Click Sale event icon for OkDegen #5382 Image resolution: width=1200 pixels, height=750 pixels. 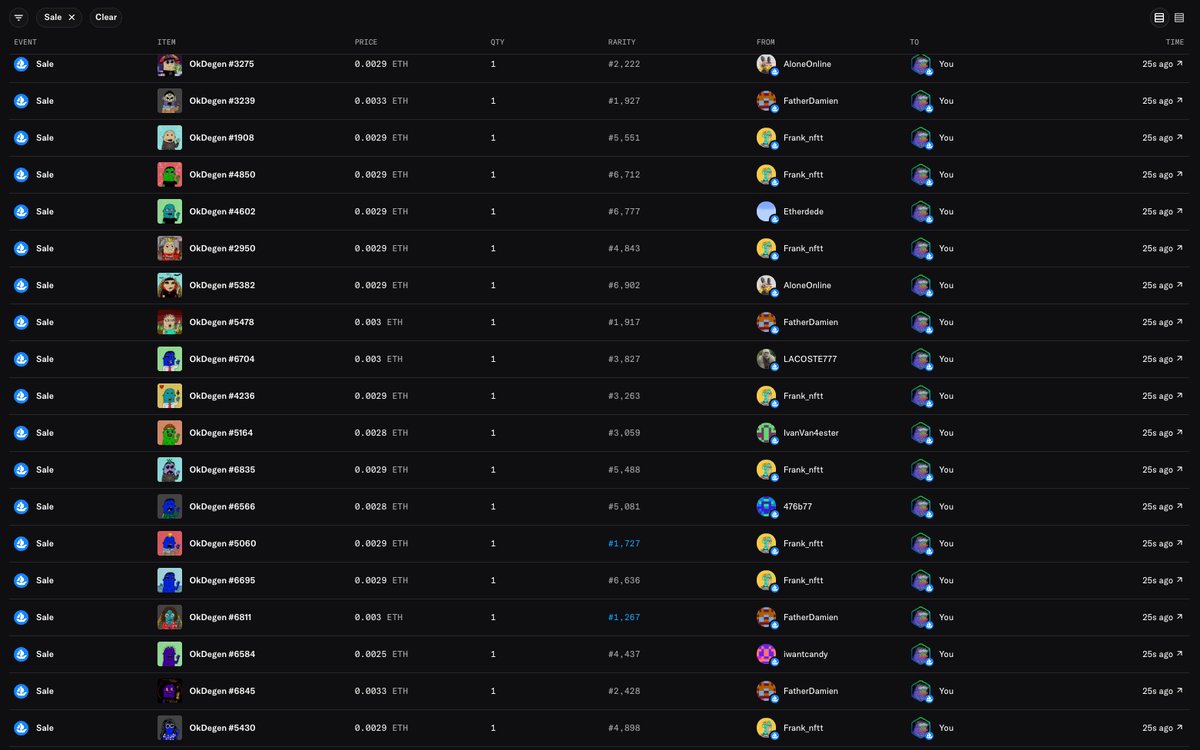[21, 285]
